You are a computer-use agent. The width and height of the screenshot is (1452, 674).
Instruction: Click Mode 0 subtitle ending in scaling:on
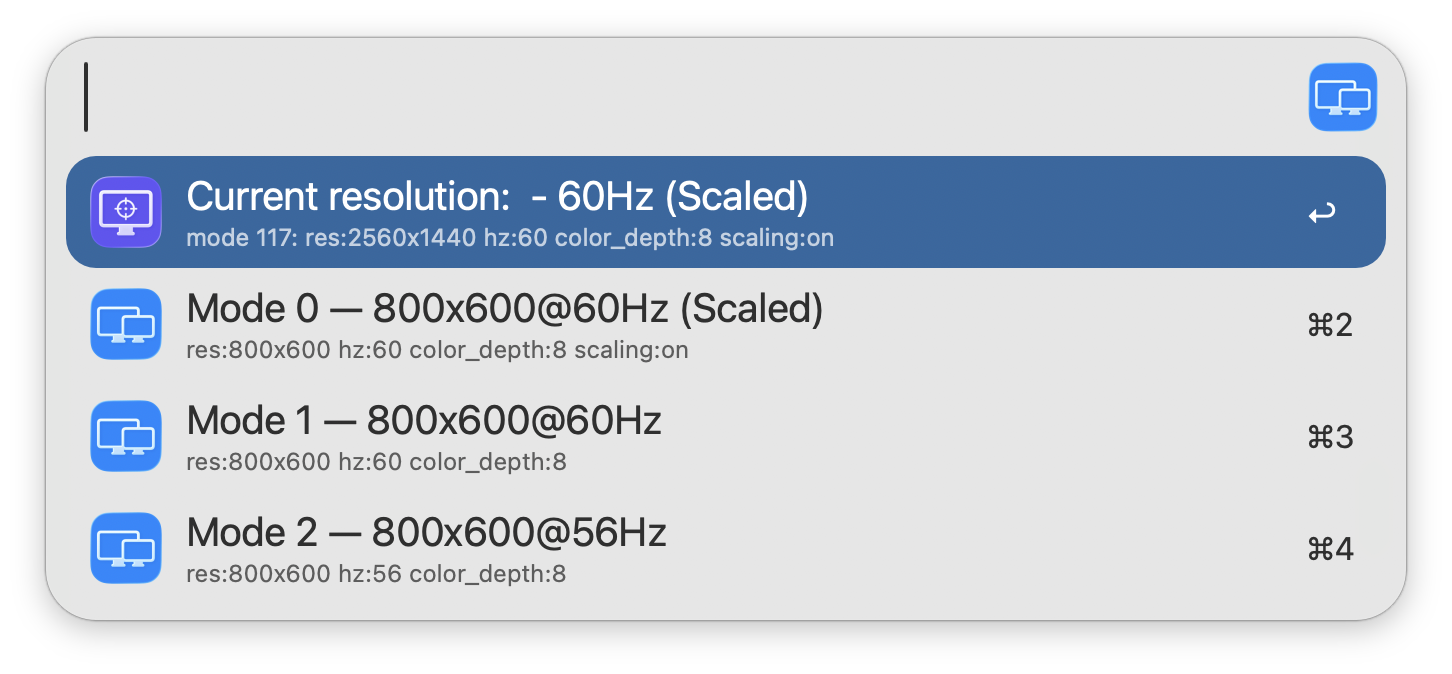(x=437, y=350)
